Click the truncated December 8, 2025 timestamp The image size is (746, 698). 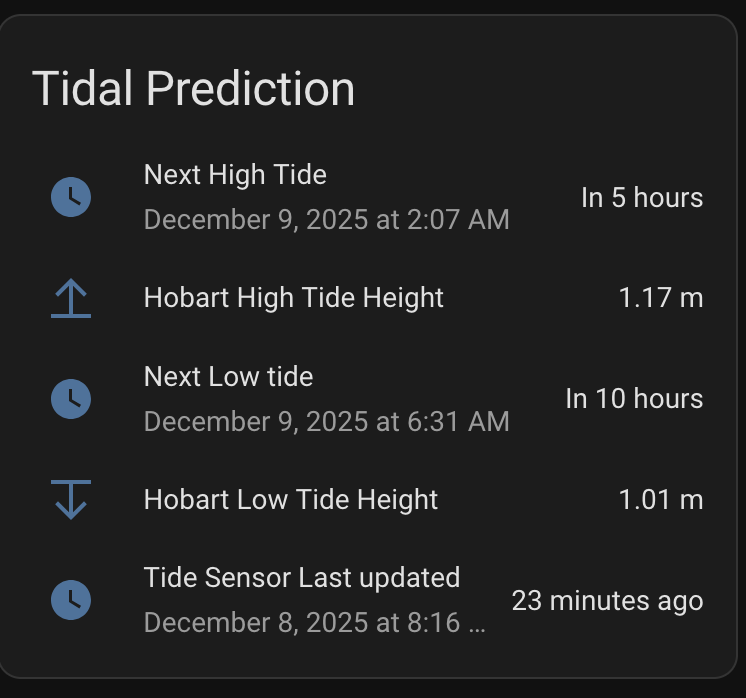pyautogui.click(x=315, y=623)
